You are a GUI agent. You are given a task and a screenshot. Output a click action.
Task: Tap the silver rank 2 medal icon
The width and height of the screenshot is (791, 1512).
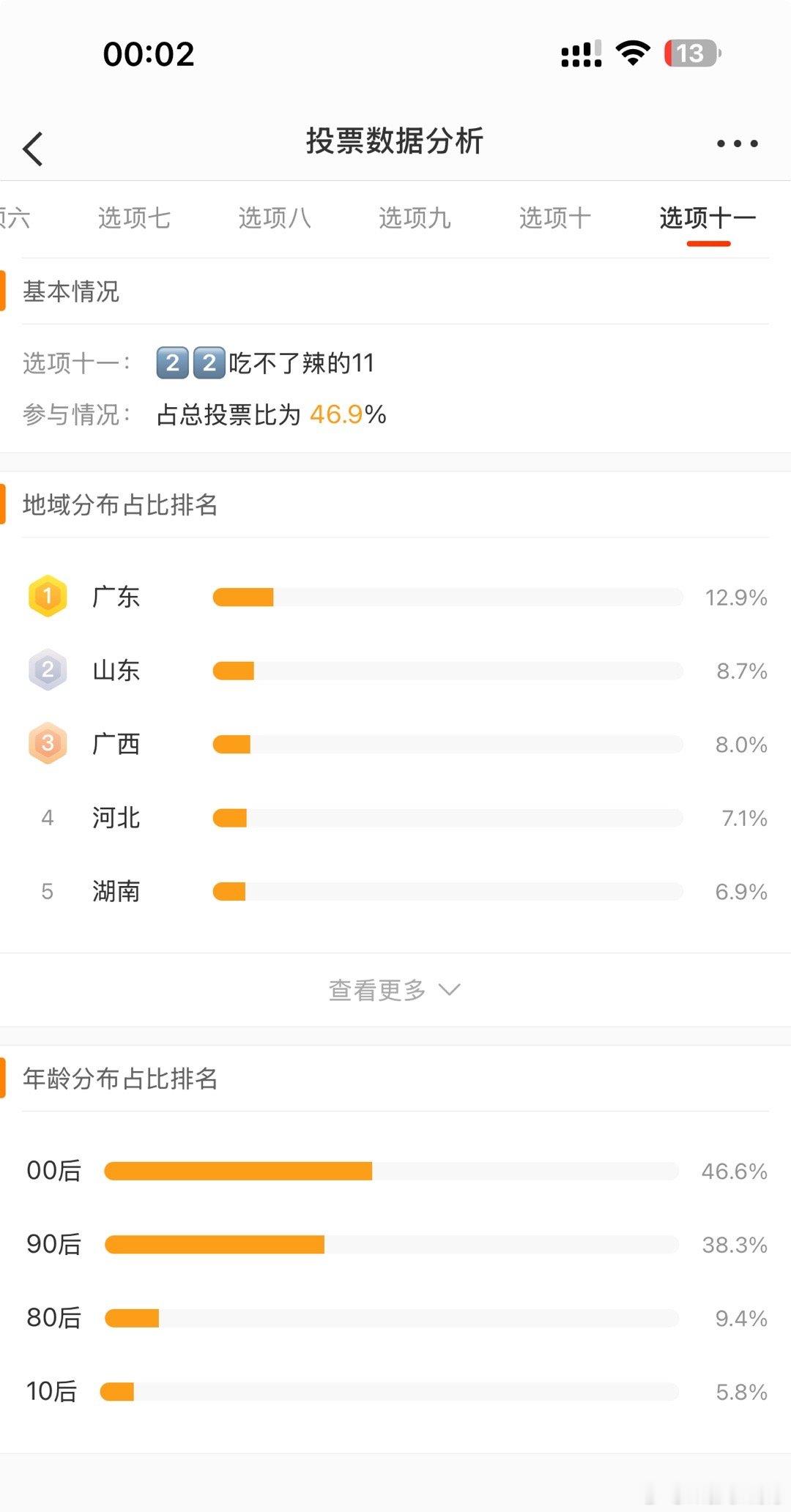coord(48,669)
